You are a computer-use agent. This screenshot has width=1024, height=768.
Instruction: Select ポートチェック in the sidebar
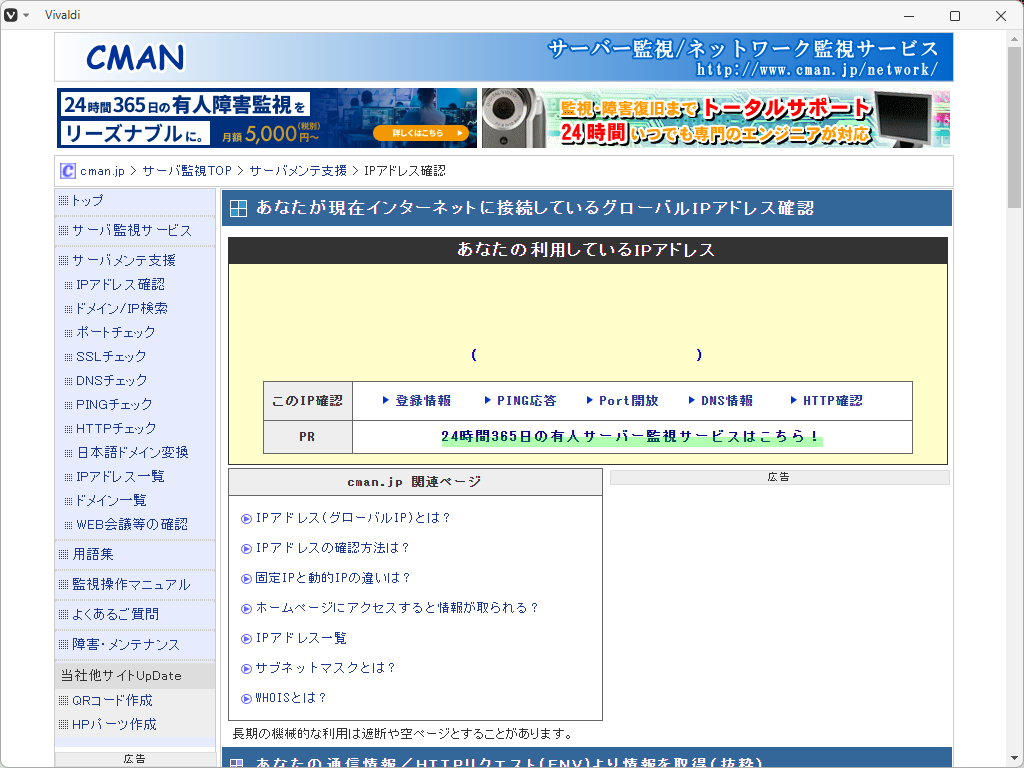[x=116, y=332]
